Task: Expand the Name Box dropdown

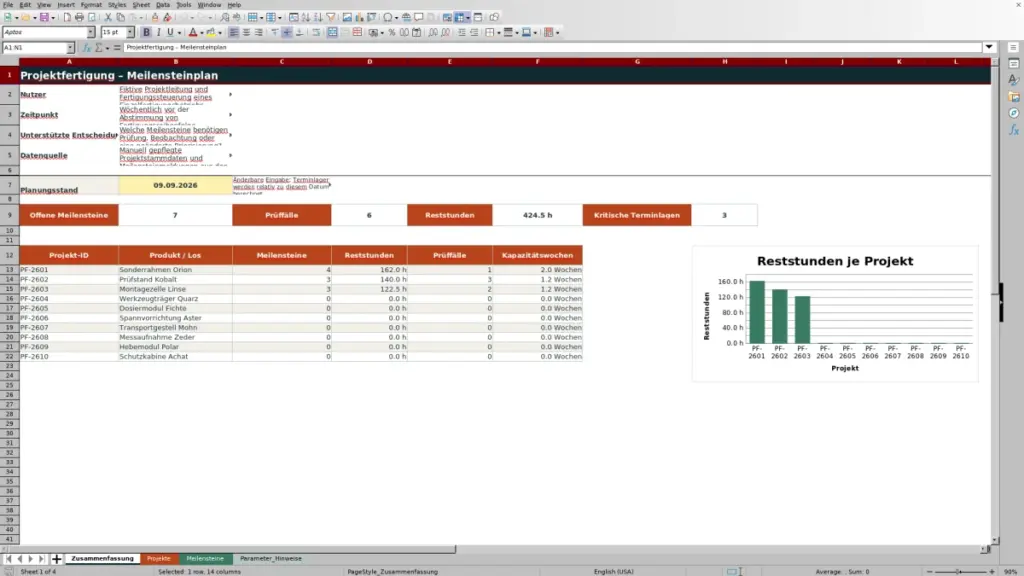Action: point(70,48)
